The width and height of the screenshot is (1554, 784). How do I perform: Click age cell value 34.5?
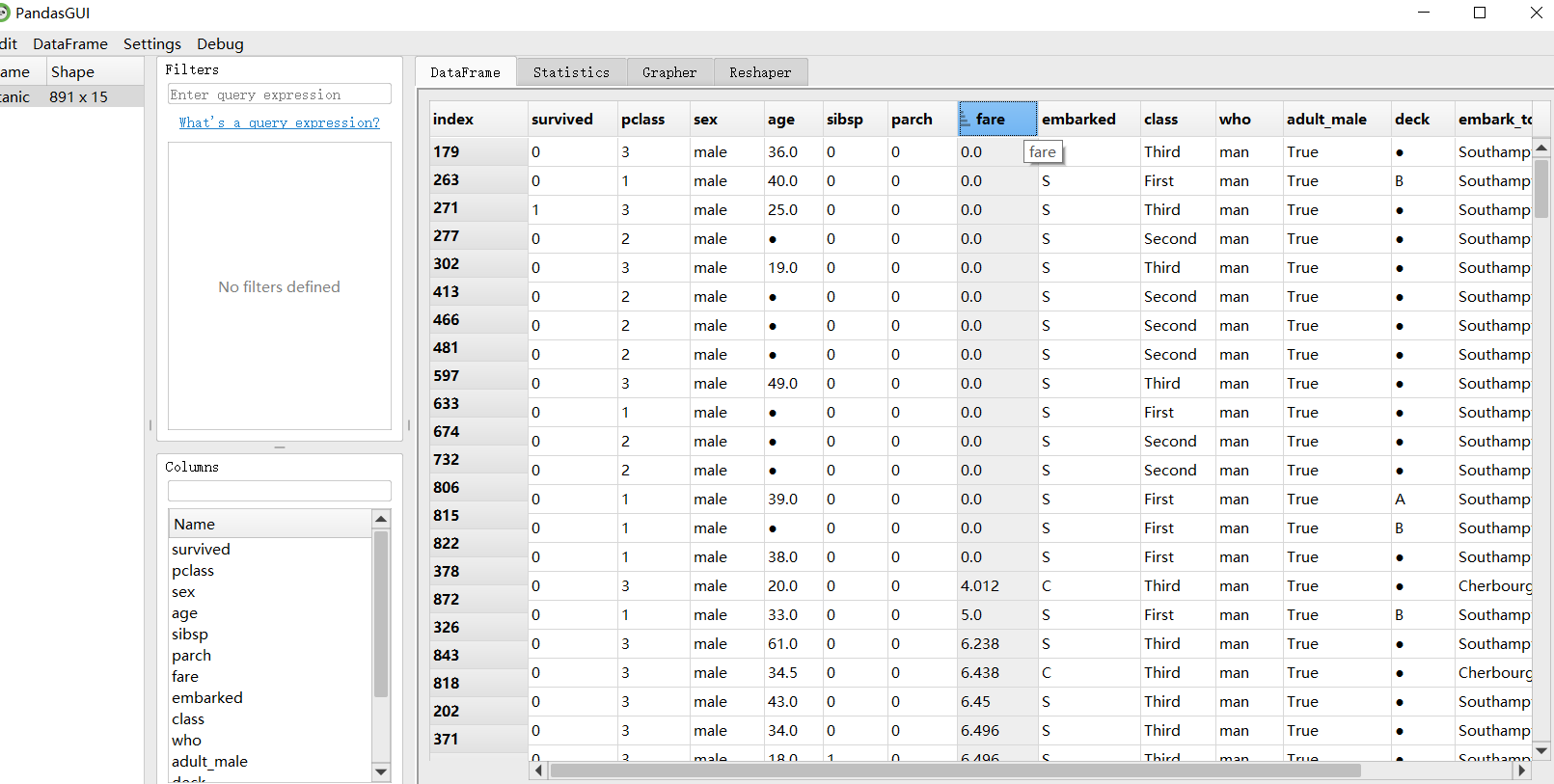(793, 672)
